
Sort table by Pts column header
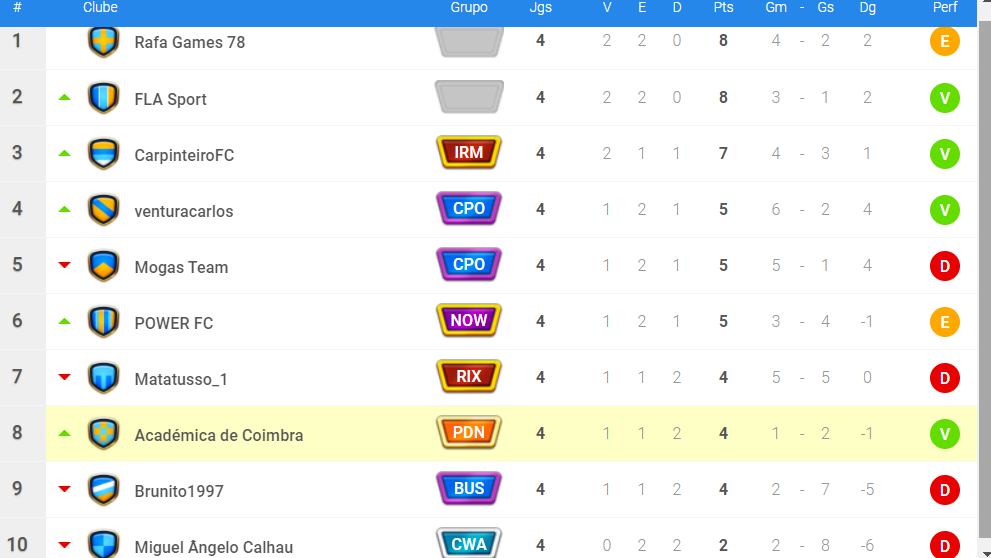[723, 8]
